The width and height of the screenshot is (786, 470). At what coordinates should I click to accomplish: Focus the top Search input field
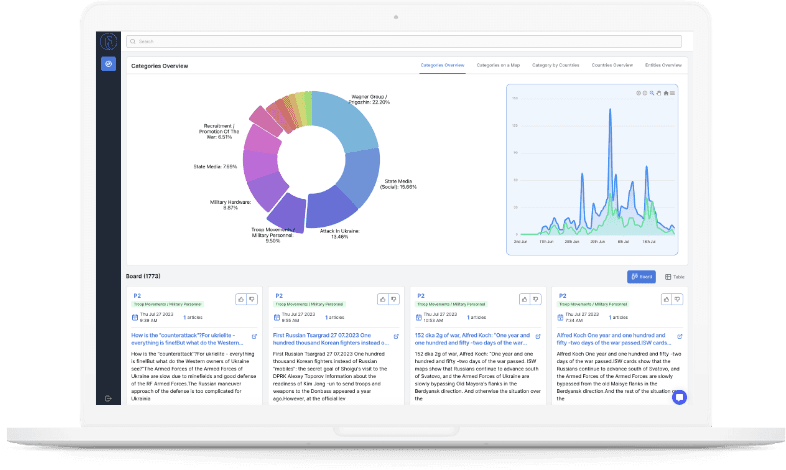(x=404, y=42)
